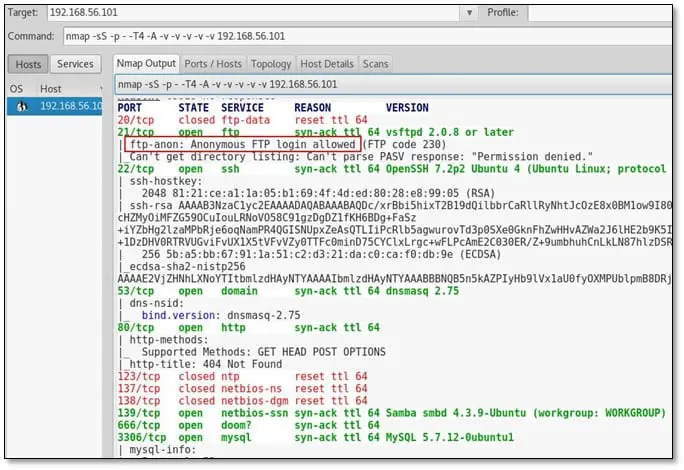Click the 22/tcp open ssh output line
Screen dimensions: 684x470
[300, 169]
